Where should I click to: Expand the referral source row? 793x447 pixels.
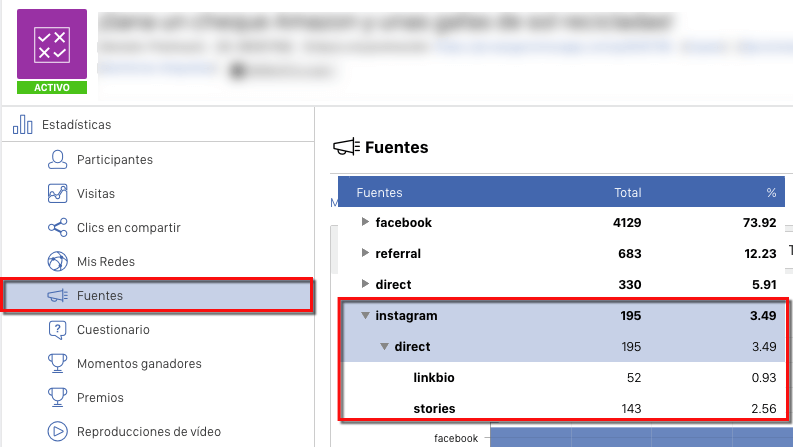(x=365, y=254)
